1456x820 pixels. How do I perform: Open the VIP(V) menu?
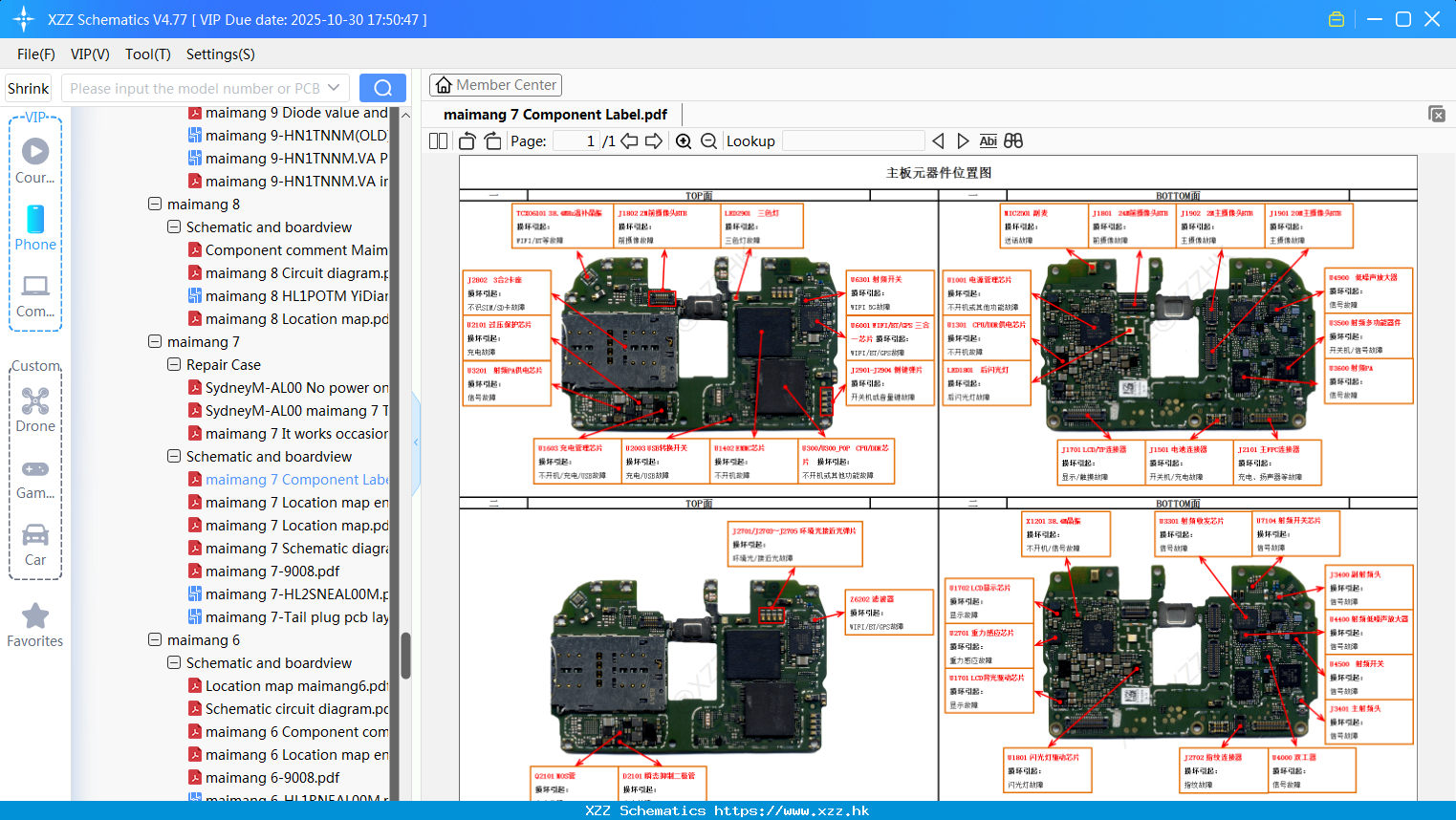(x=90, y=54)
